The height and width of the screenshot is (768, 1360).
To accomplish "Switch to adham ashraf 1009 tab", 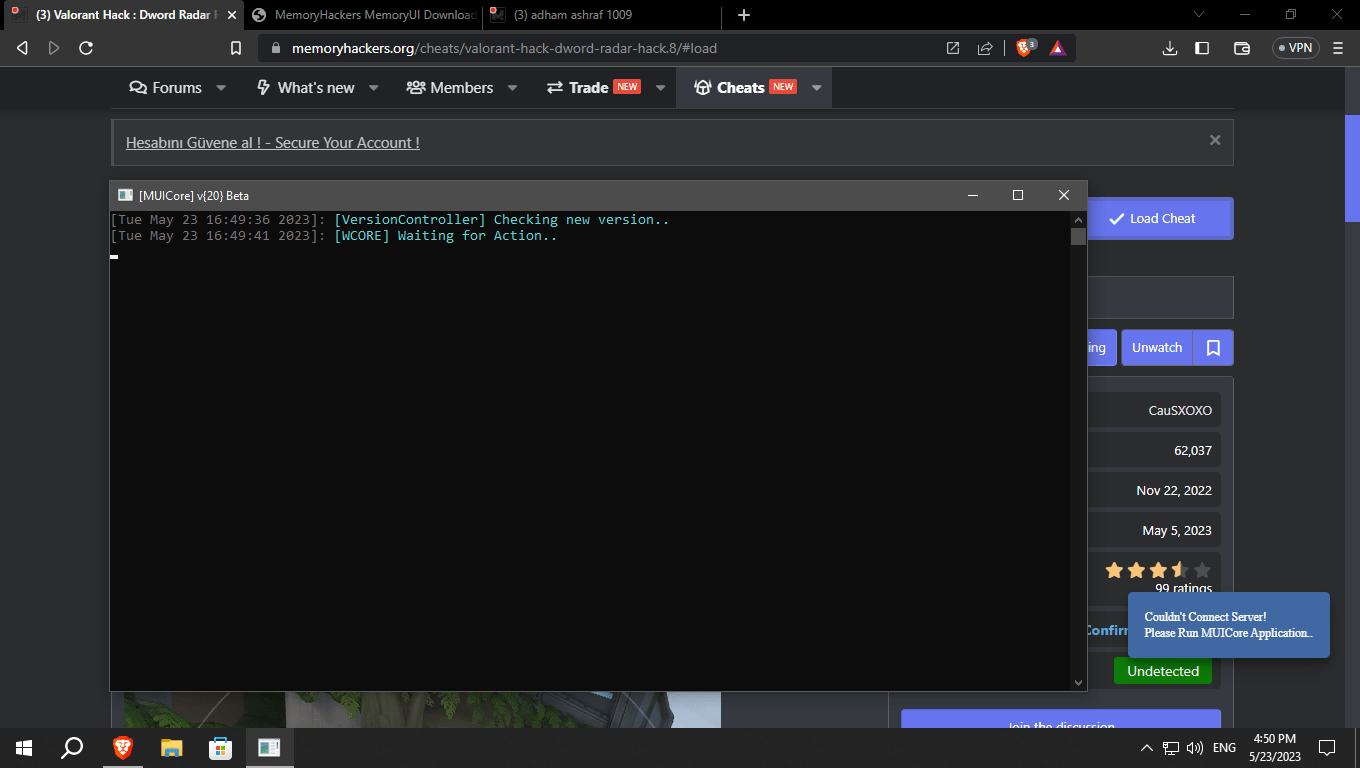I will pos(602,15).
